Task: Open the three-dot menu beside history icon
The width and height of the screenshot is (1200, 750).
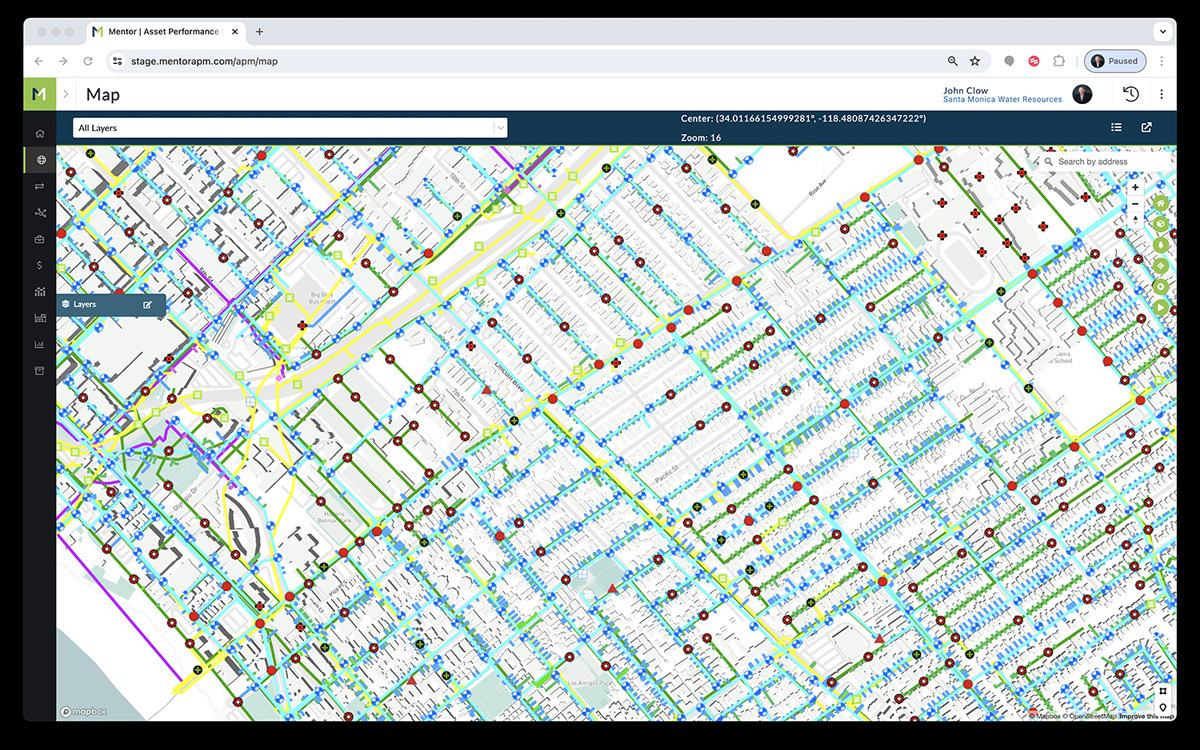Action: pos(1161,94)
